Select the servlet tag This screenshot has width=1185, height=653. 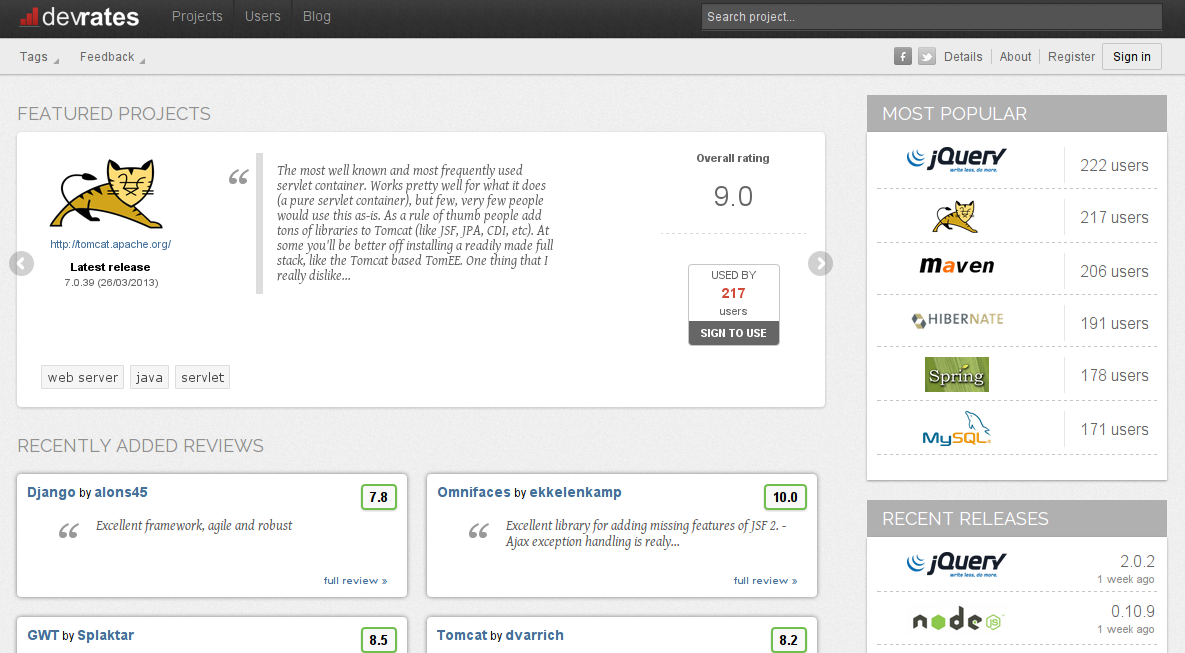203,377
